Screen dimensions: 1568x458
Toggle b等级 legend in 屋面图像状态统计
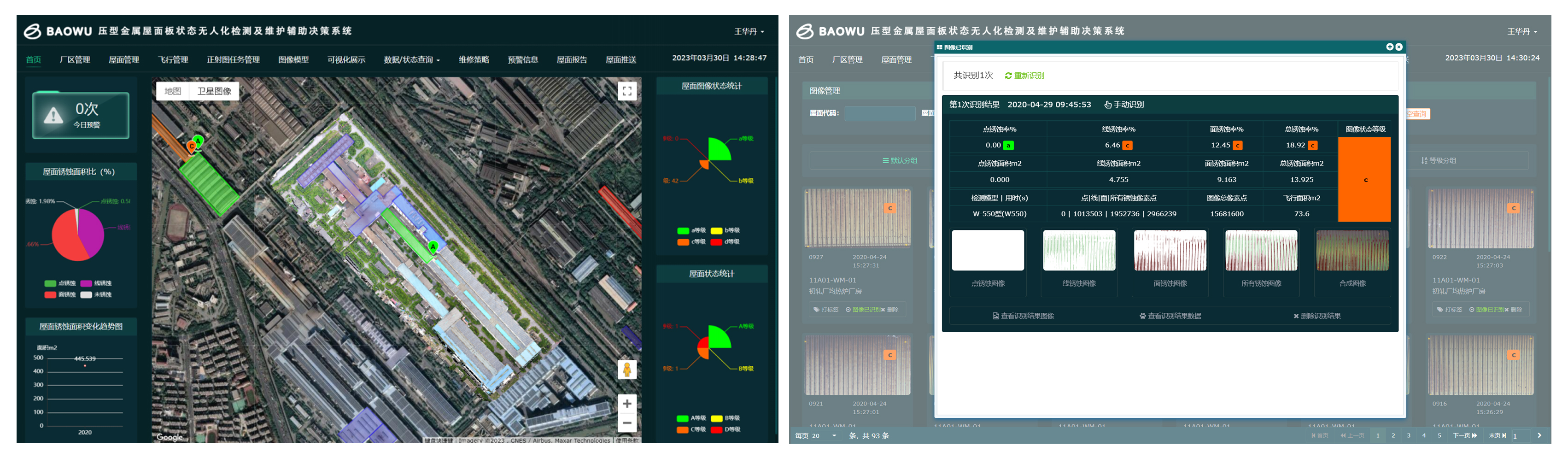point(725,231)
